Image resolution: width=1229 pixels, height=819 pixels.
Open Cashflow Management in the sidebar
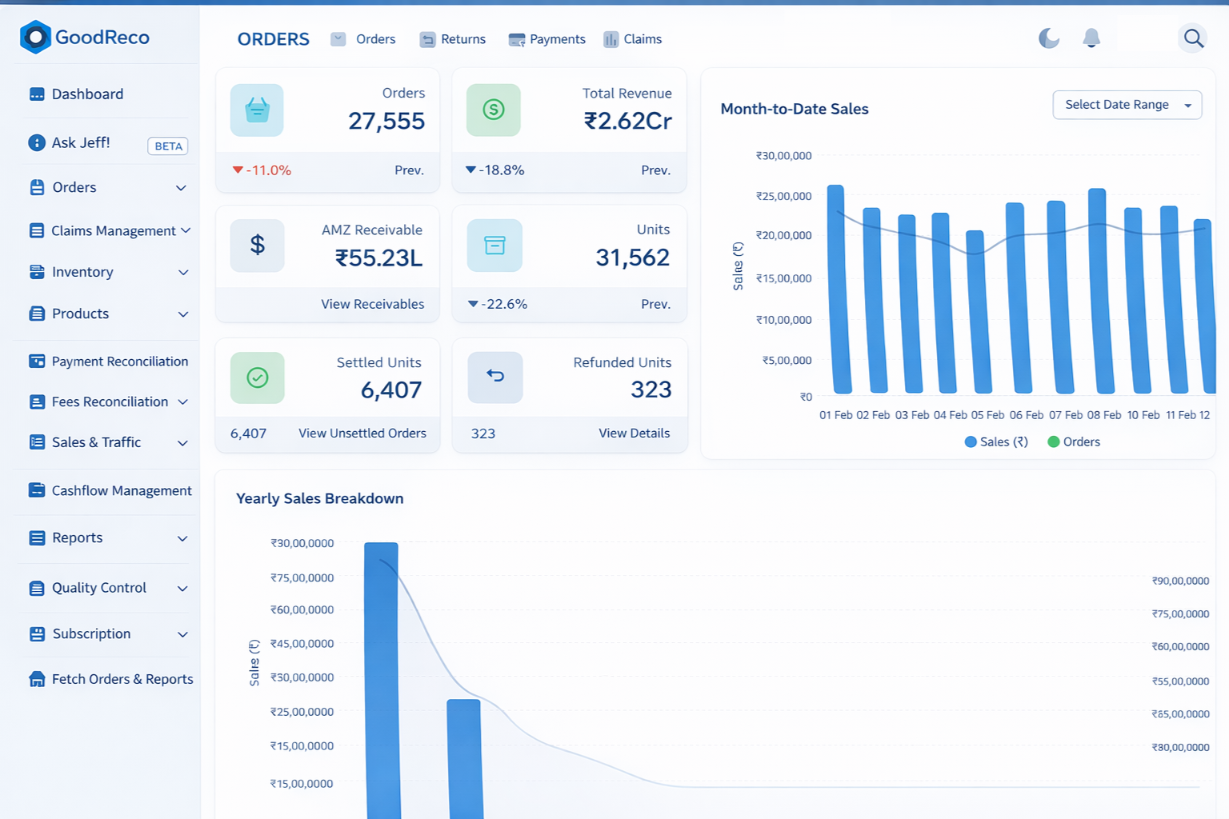pos(121,491)
